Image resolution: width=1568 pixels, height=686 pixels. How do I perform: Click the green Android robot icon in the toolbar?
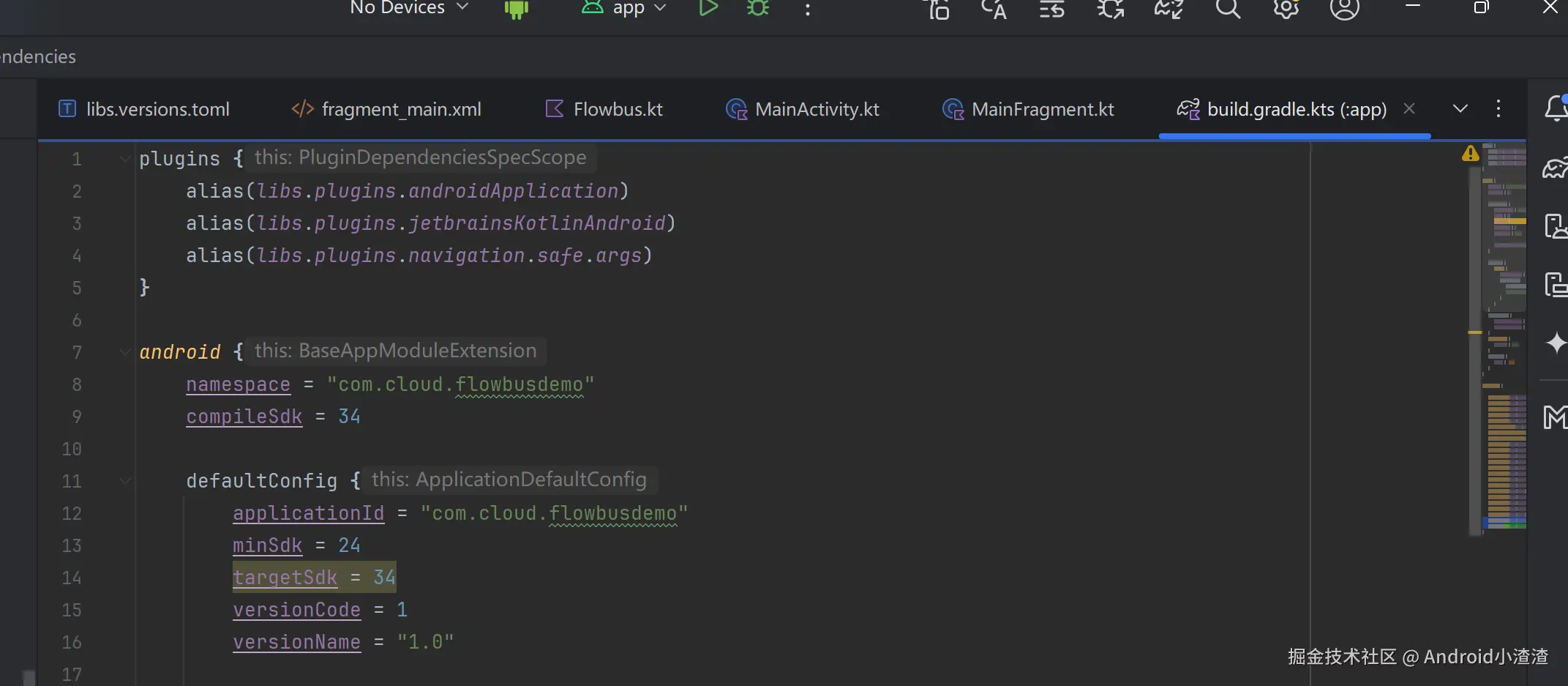[517, 9]
